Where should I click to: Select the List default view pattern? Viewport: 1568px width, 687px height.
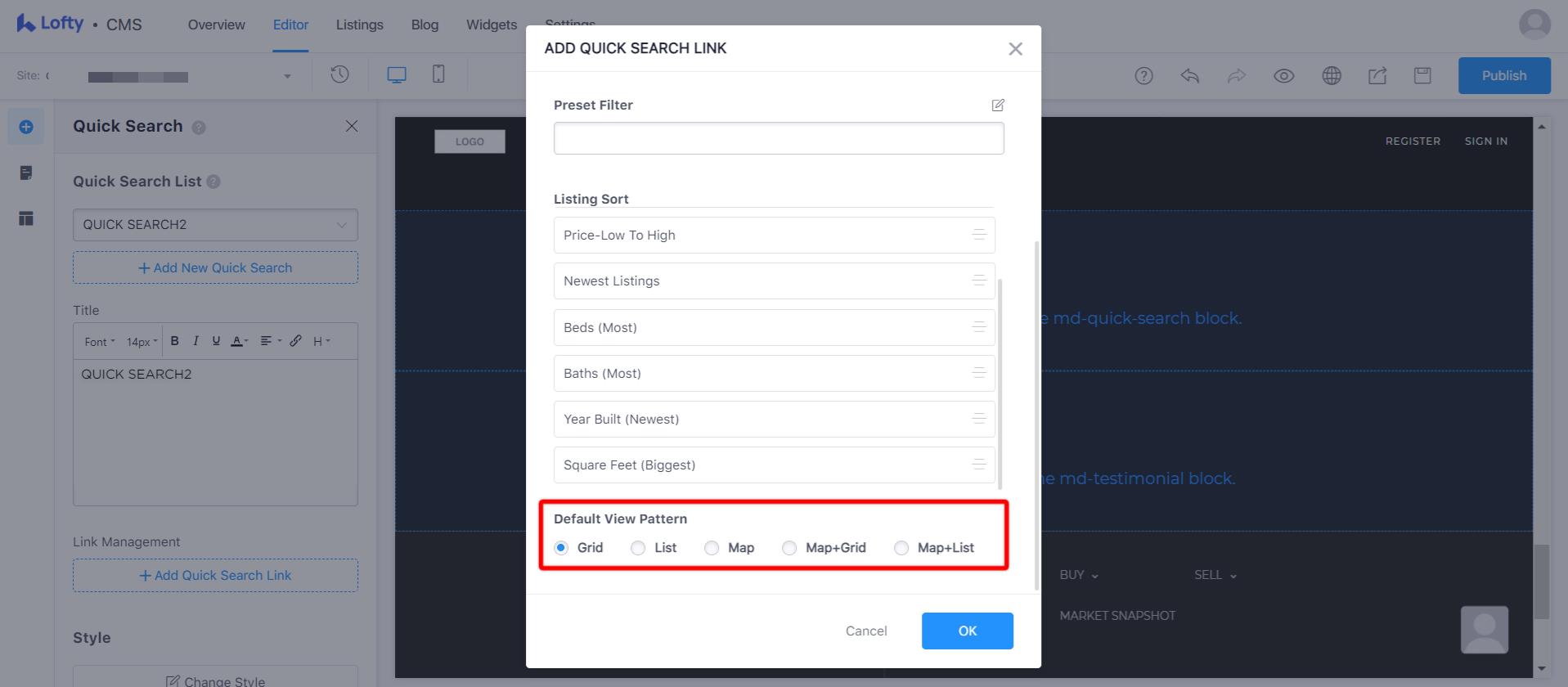pyautogui.click(x=638, y=548)
